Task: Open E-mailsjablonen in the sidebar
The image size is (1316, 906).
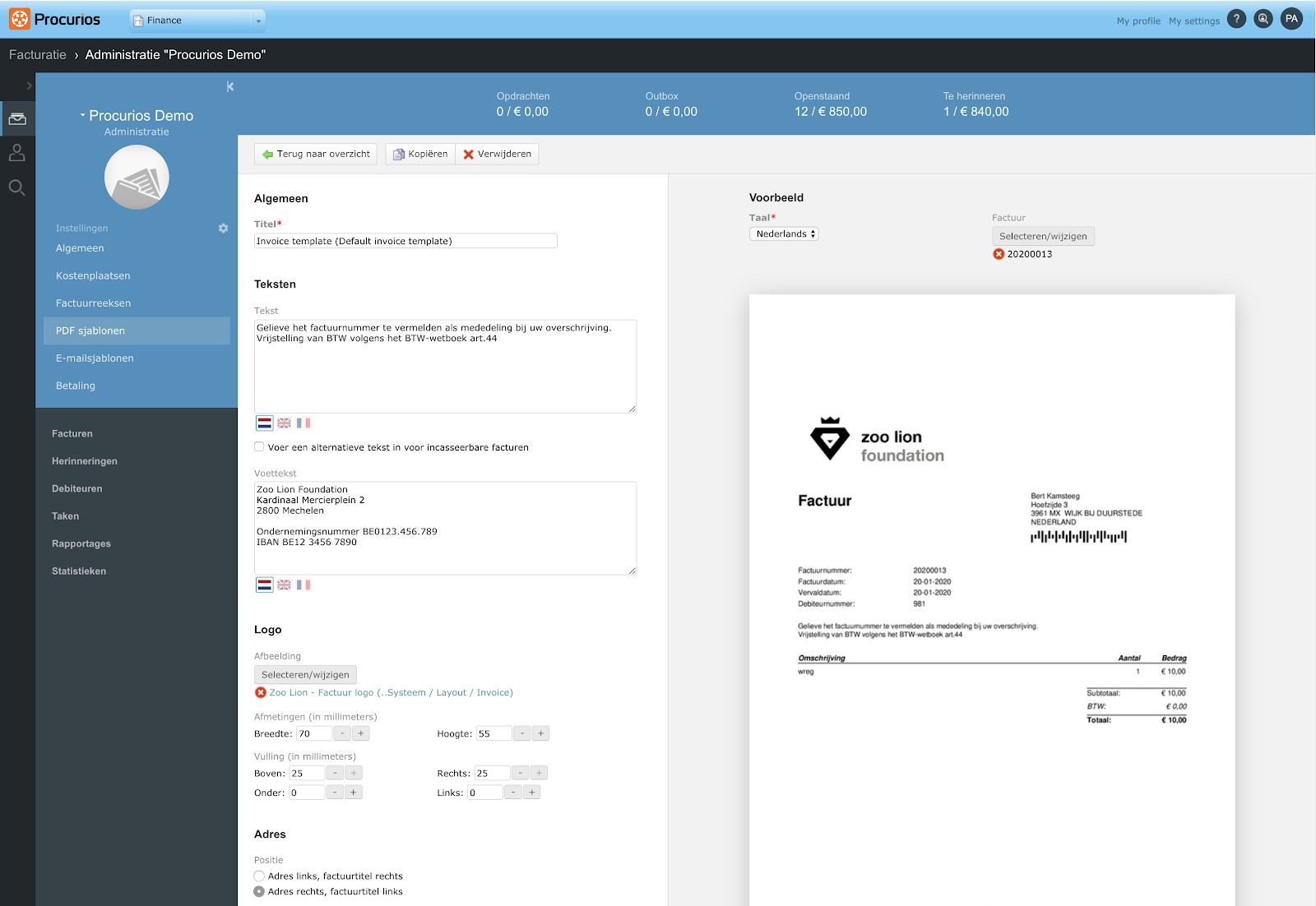Action: coord(95,358)
